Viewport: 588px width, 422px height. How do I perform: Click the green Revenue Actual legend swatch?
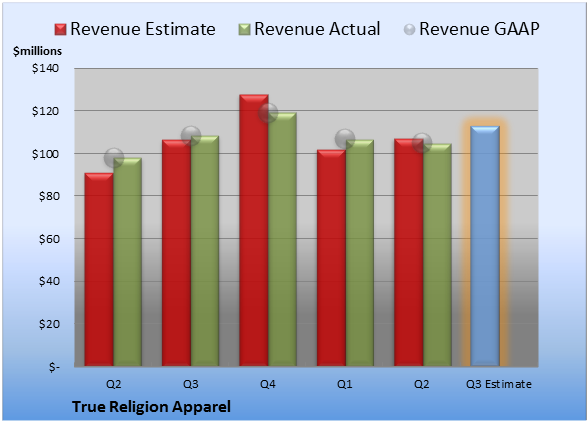[244, 29]
